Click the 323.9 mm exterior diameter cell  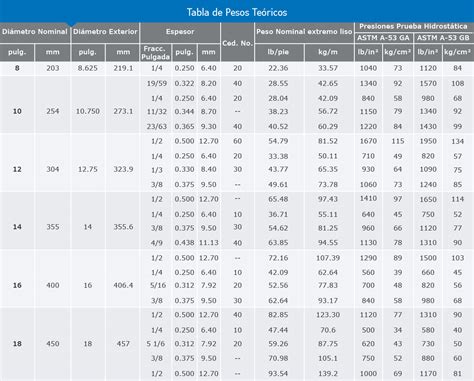(x=123, y=169)
